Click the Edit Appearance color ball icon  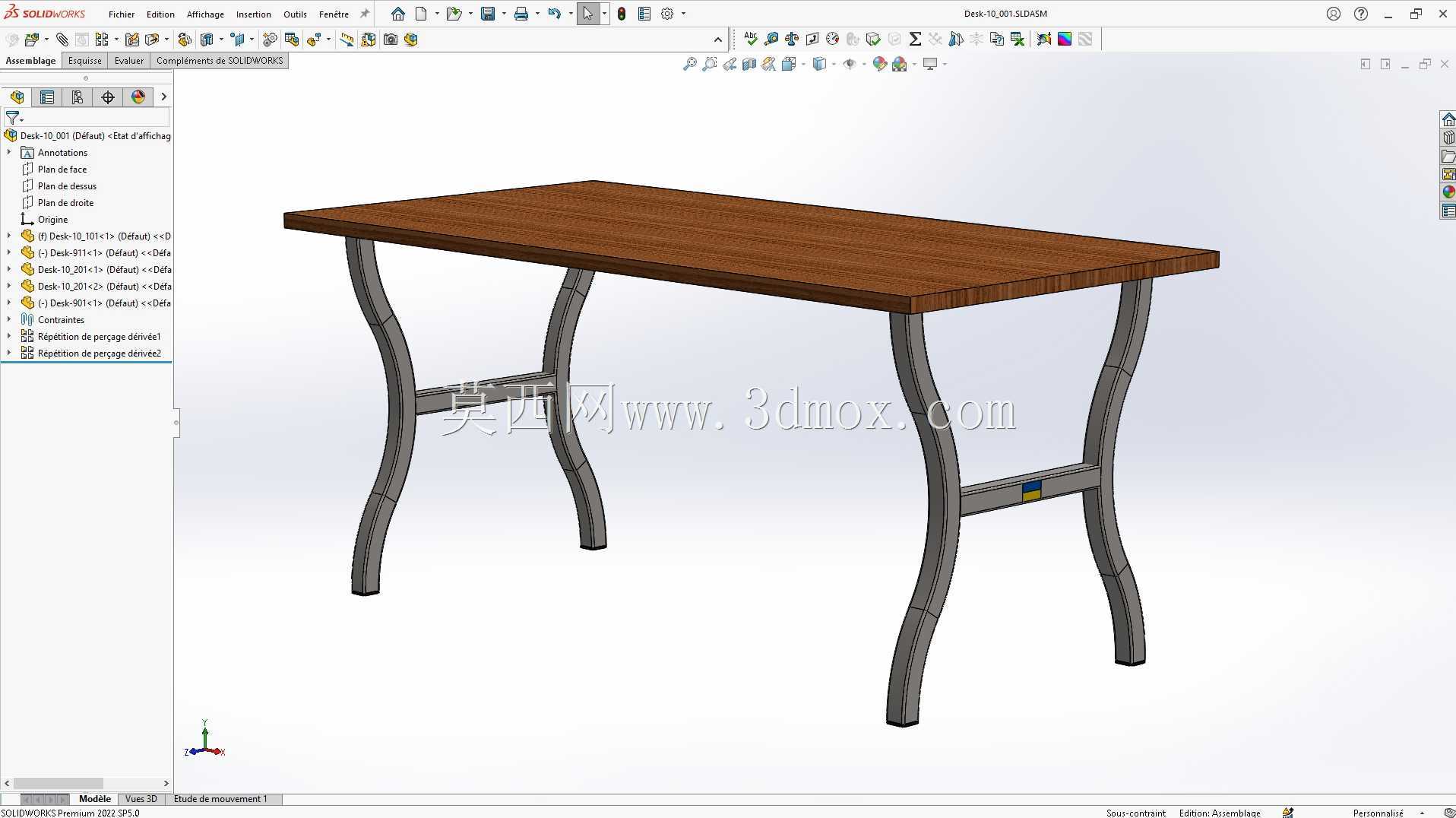[880, 65]
